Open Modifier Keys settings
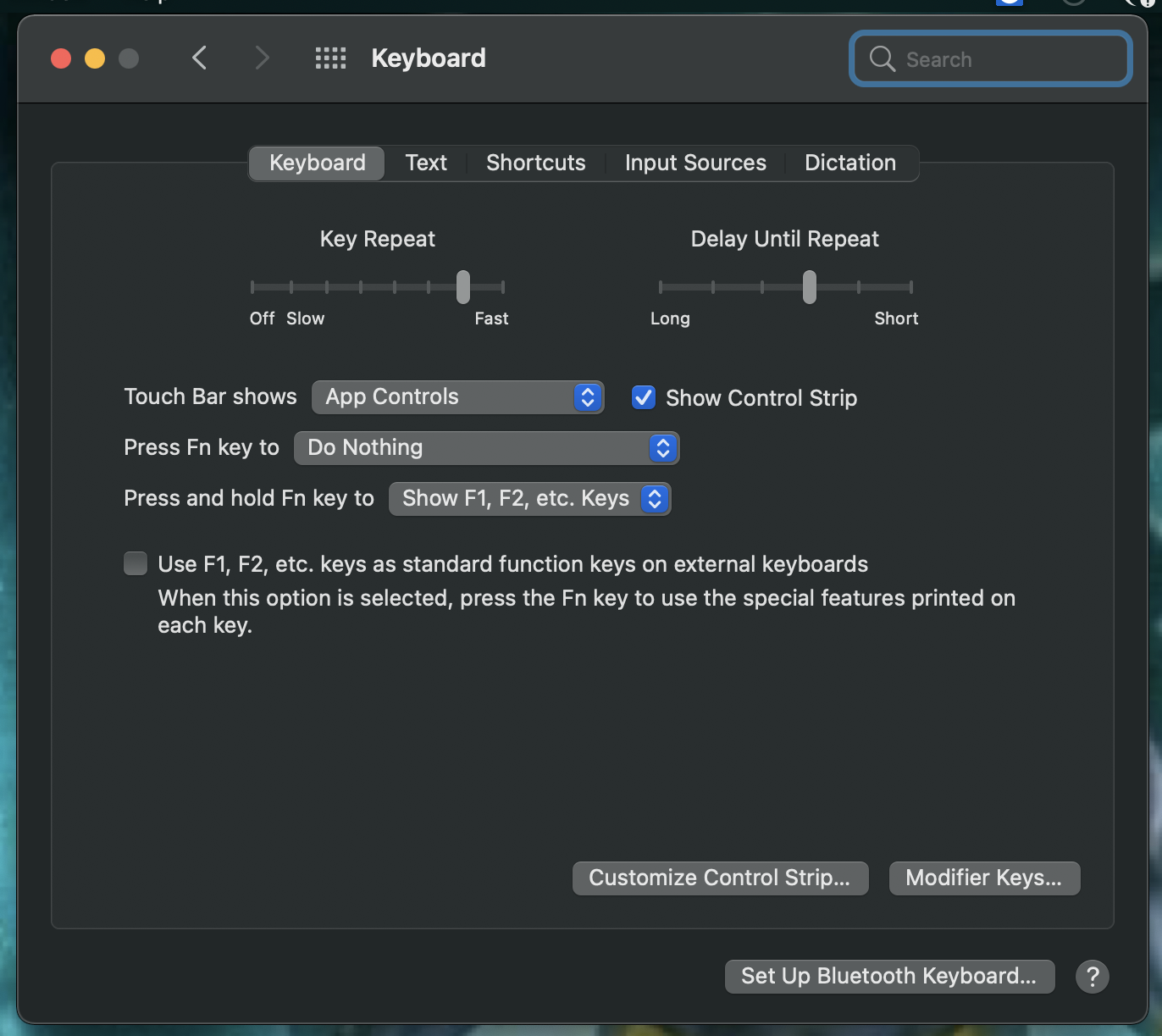Viewport: 1162px width, 1036px height. [984, 878]
